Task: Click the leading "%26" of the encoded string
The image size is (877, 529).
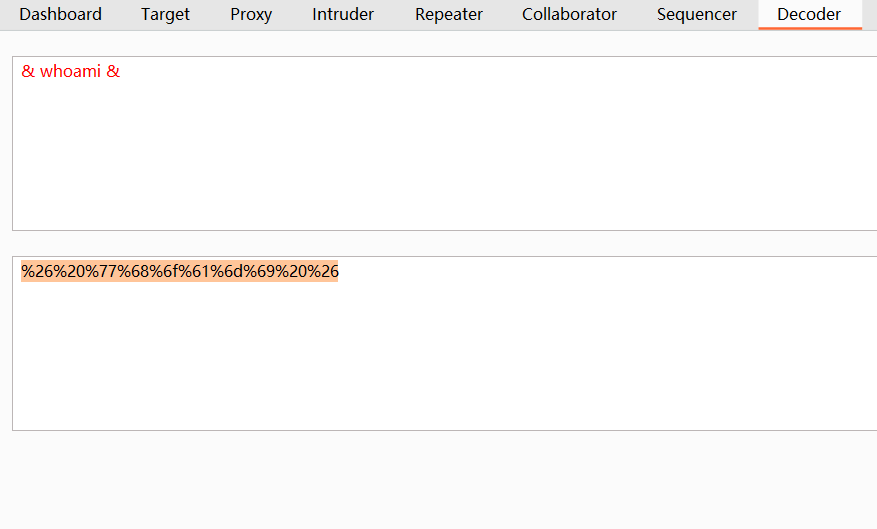Action: tap(37, 272)
